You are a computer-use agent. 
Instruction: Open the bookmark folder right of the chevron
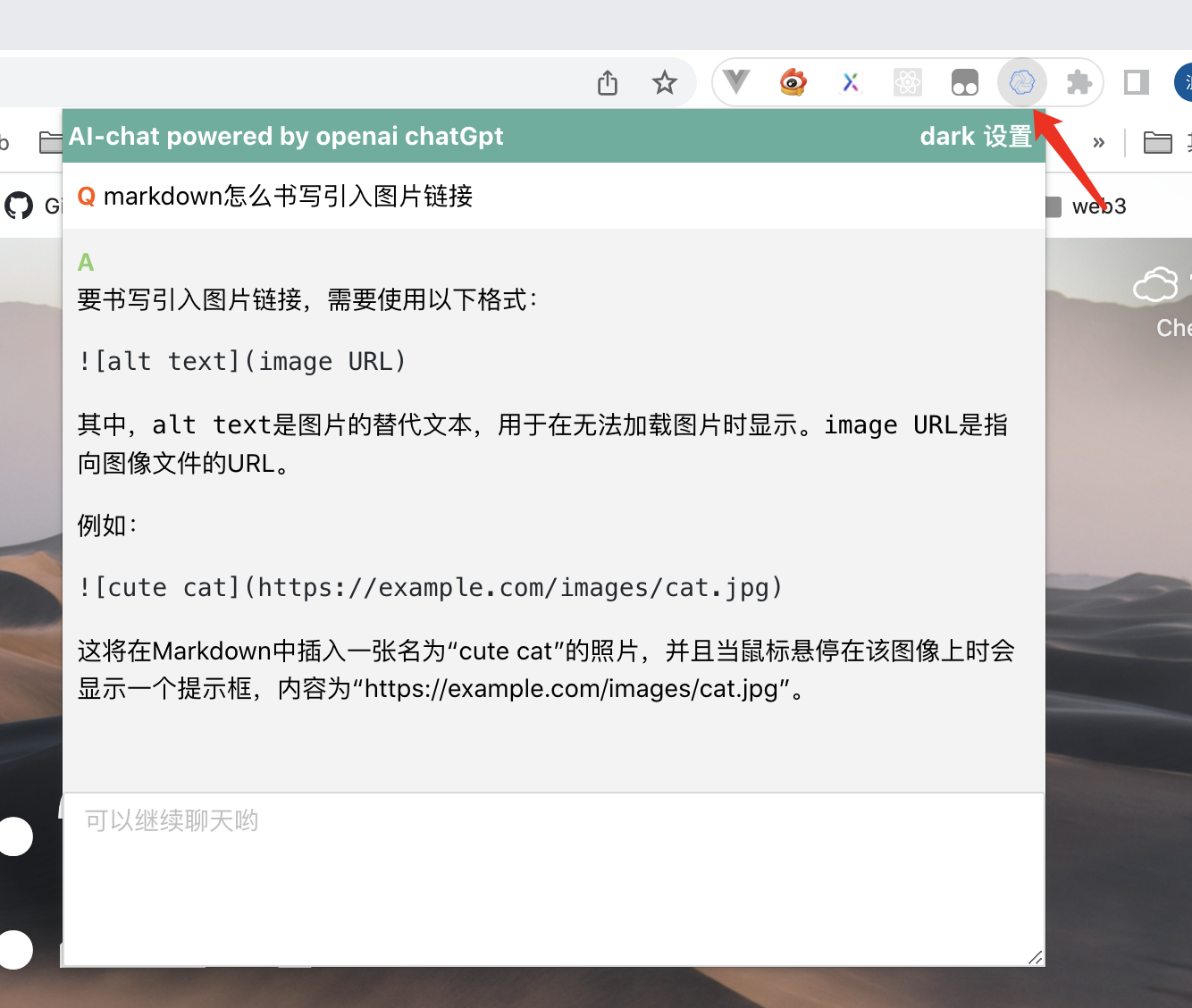(1158, 142)
